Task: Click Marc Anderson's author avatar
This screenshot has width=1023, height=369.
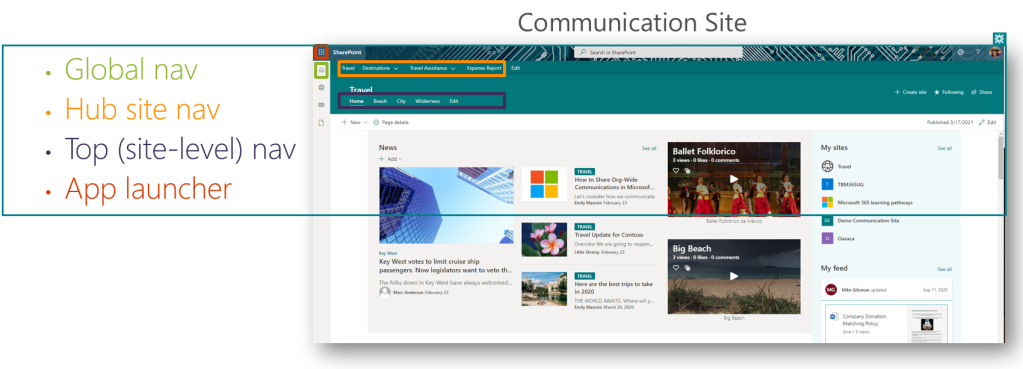Action: pos(385,292)
